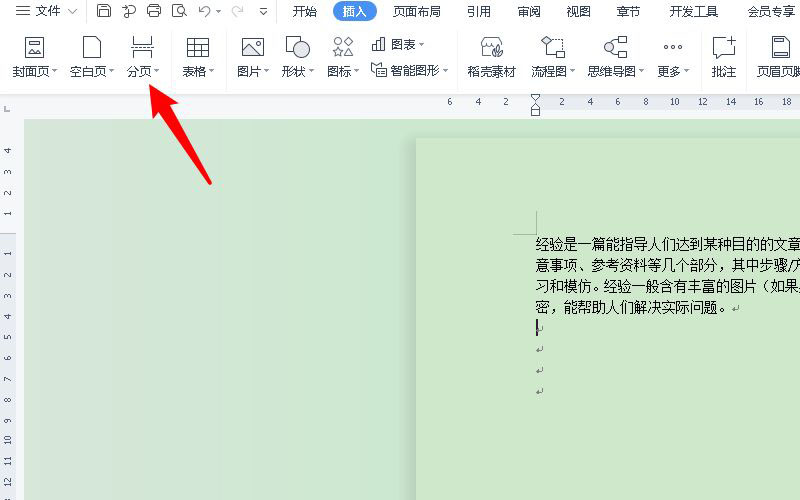
Task: Add a comment with 批注 icon
Action: (x=723, y=47)
